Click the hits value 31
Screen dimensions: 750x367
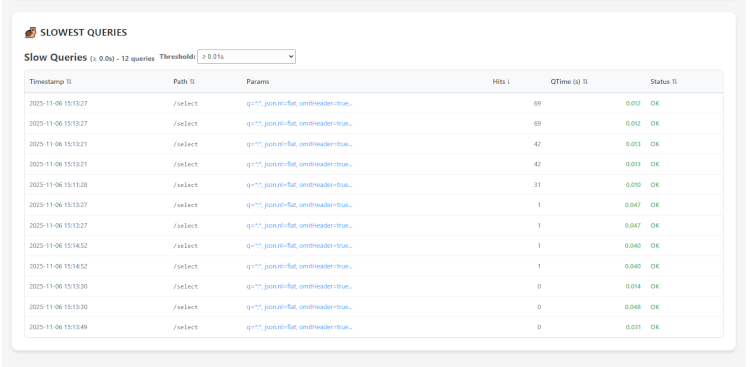(x=537, y=185)
